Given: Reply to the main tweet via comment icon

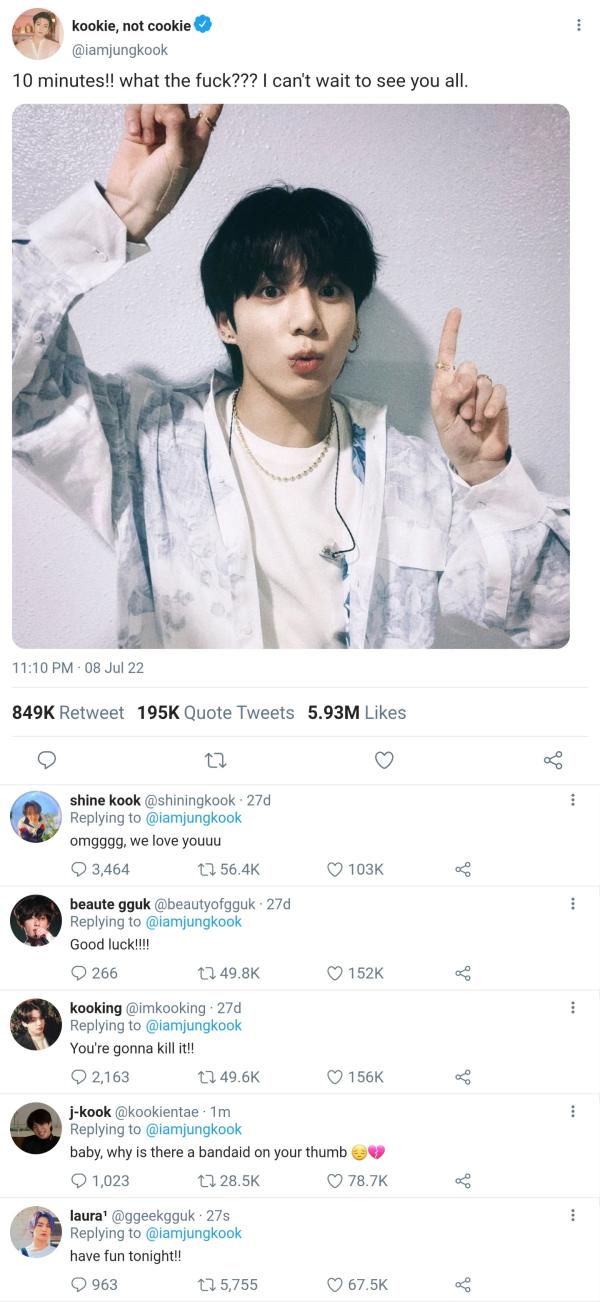Looking at the screenshot, I should click(x=46, y=761).
